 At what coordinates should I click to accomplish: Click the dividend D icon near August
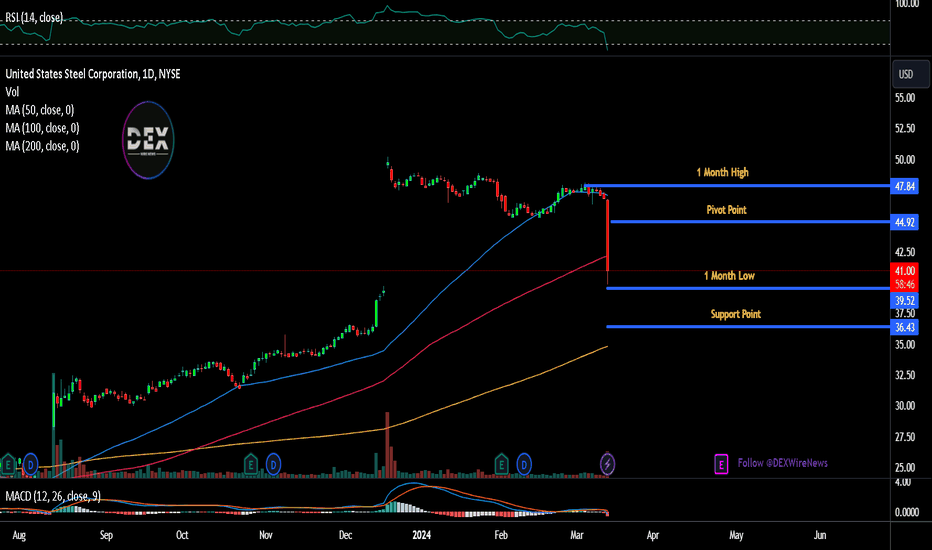(30, 464)
